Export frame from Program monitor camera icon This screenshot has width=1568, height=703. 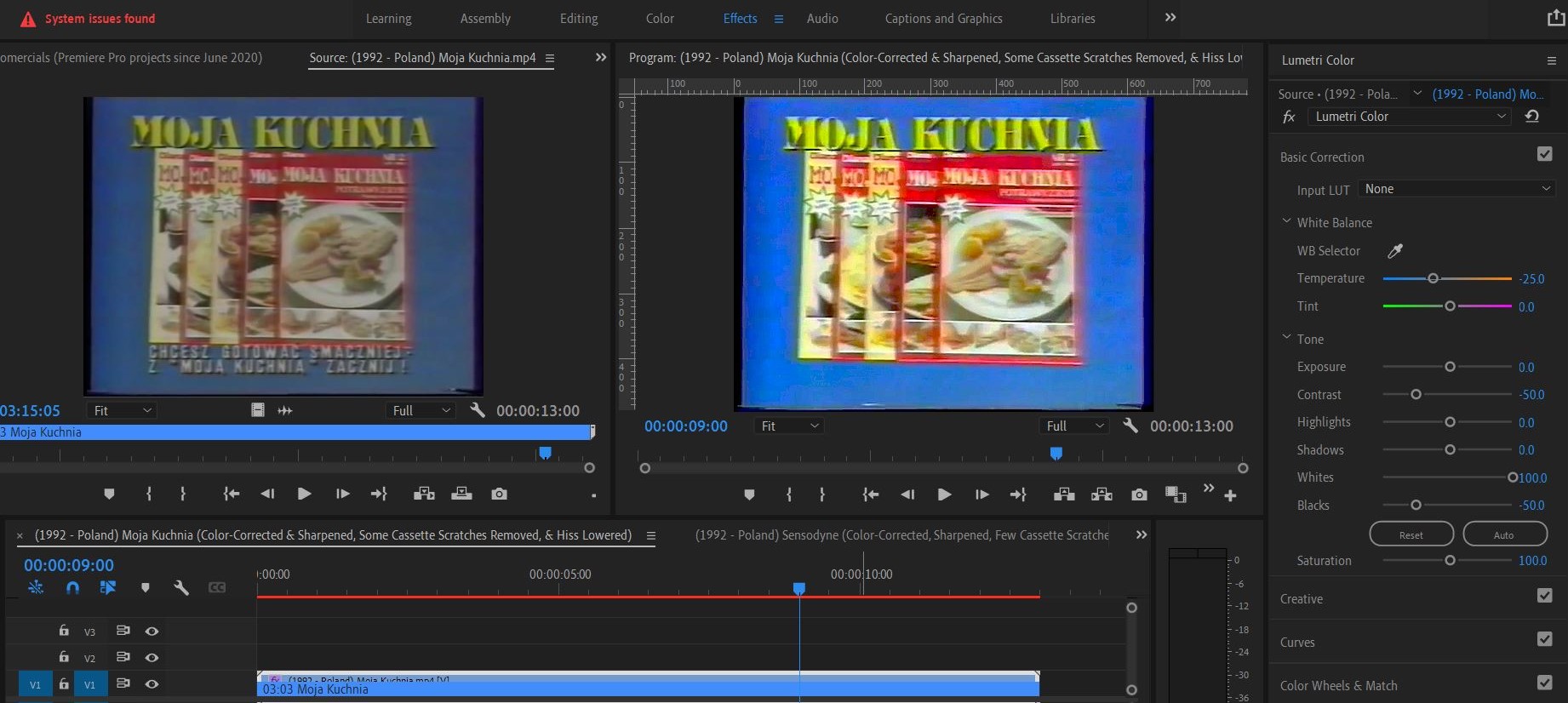tap(1139, 494)
